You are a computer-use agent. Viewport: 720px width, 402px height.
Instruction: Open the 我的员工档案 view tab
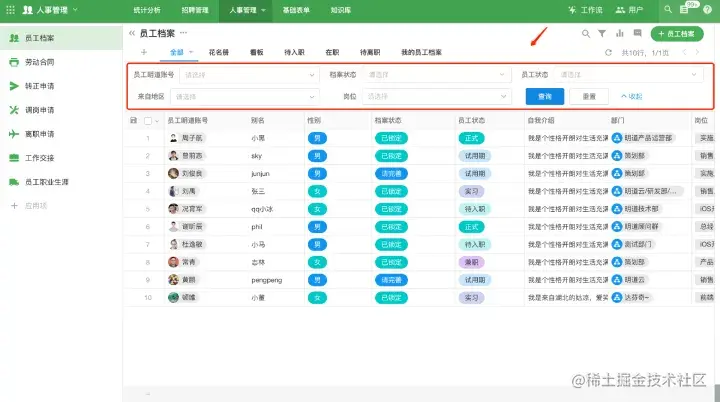click(421, 52)
